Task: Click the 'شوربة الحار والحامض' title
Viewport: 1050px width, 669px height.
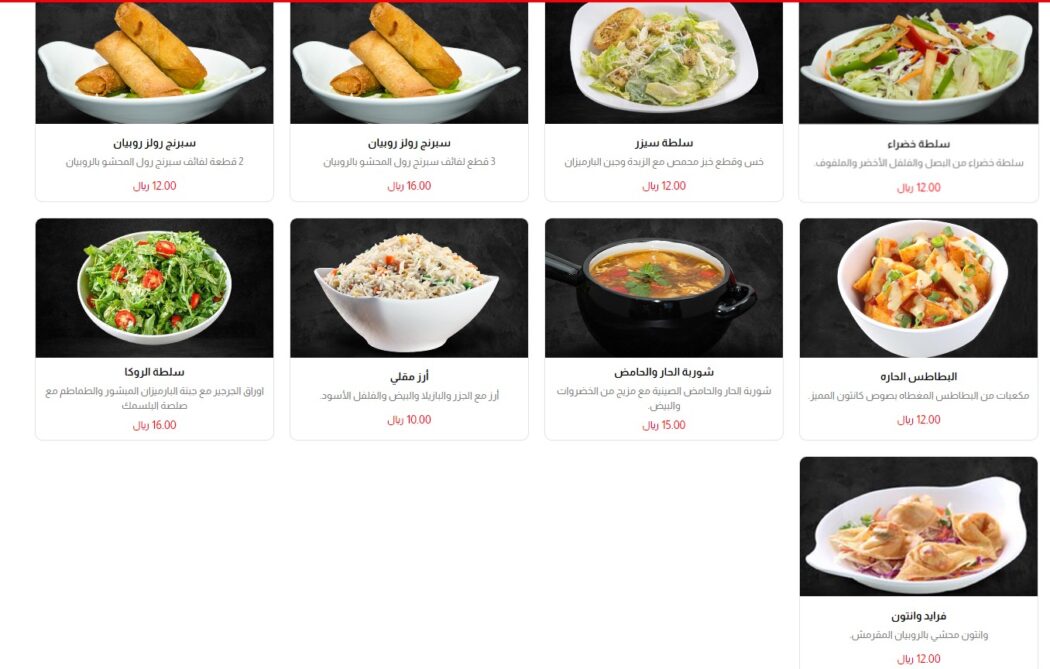Action: tap(664, 372)
